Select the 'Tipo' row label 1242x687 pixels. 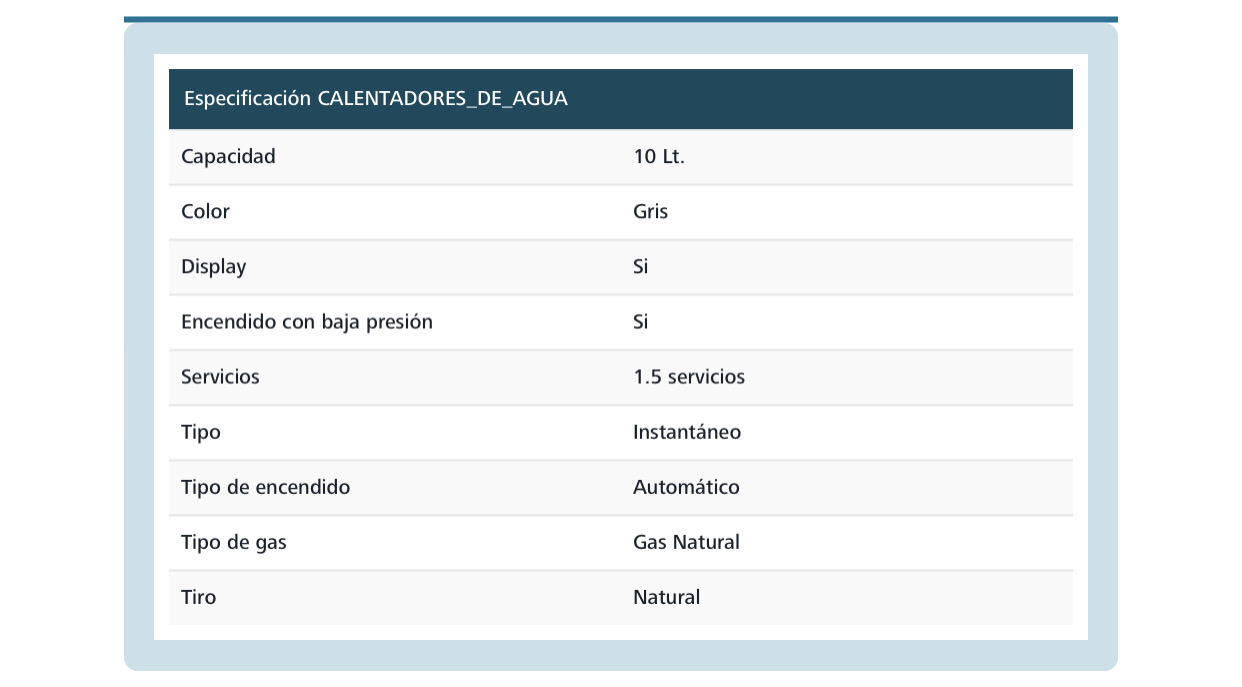[201, 432]
